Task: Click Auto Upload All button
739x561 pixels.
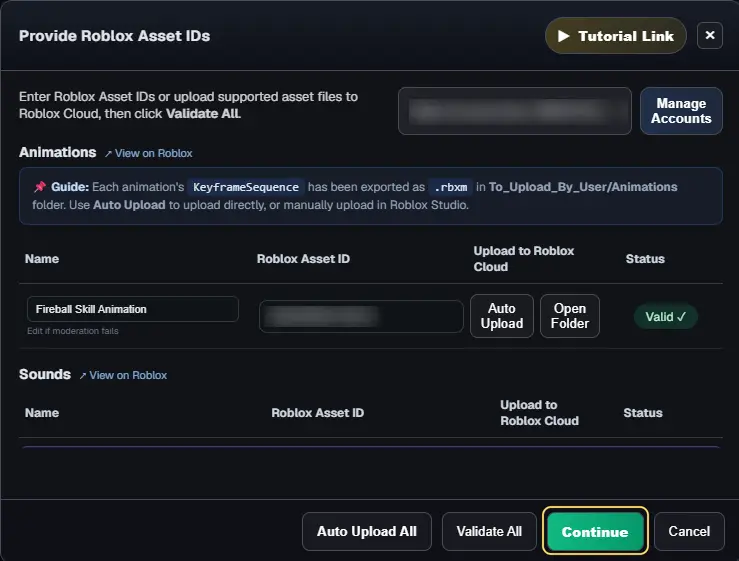Action: pyautogui.click(x=367, y=531)
